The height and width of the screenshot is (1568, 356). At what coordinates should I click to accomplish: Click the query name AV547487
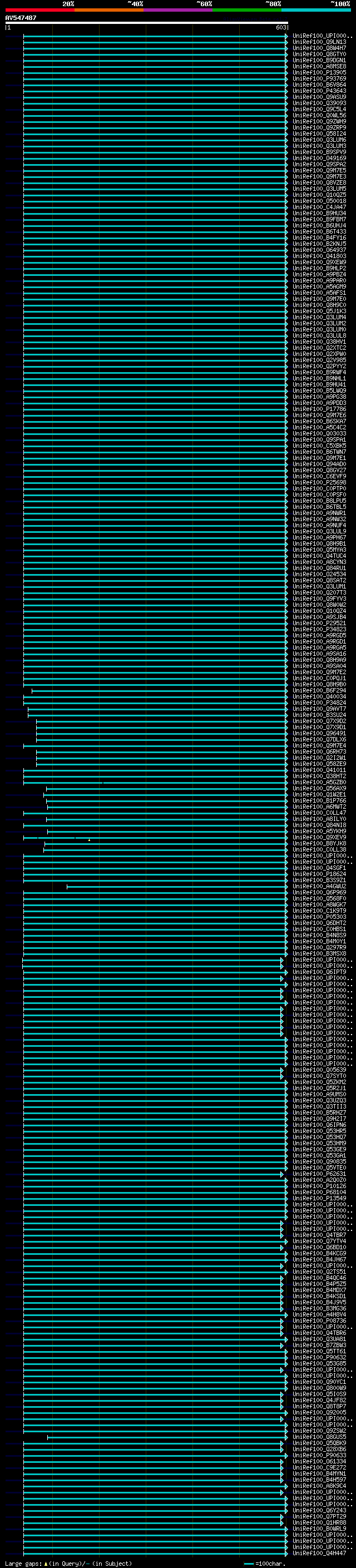click(x=21, y=18)
